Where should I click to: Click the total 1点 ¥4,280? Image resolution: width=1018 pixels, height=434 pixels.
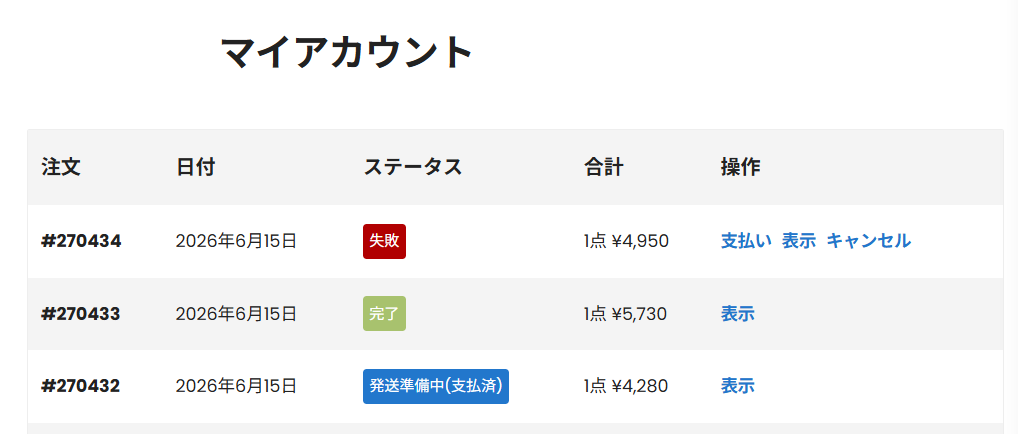pos(626,386)
